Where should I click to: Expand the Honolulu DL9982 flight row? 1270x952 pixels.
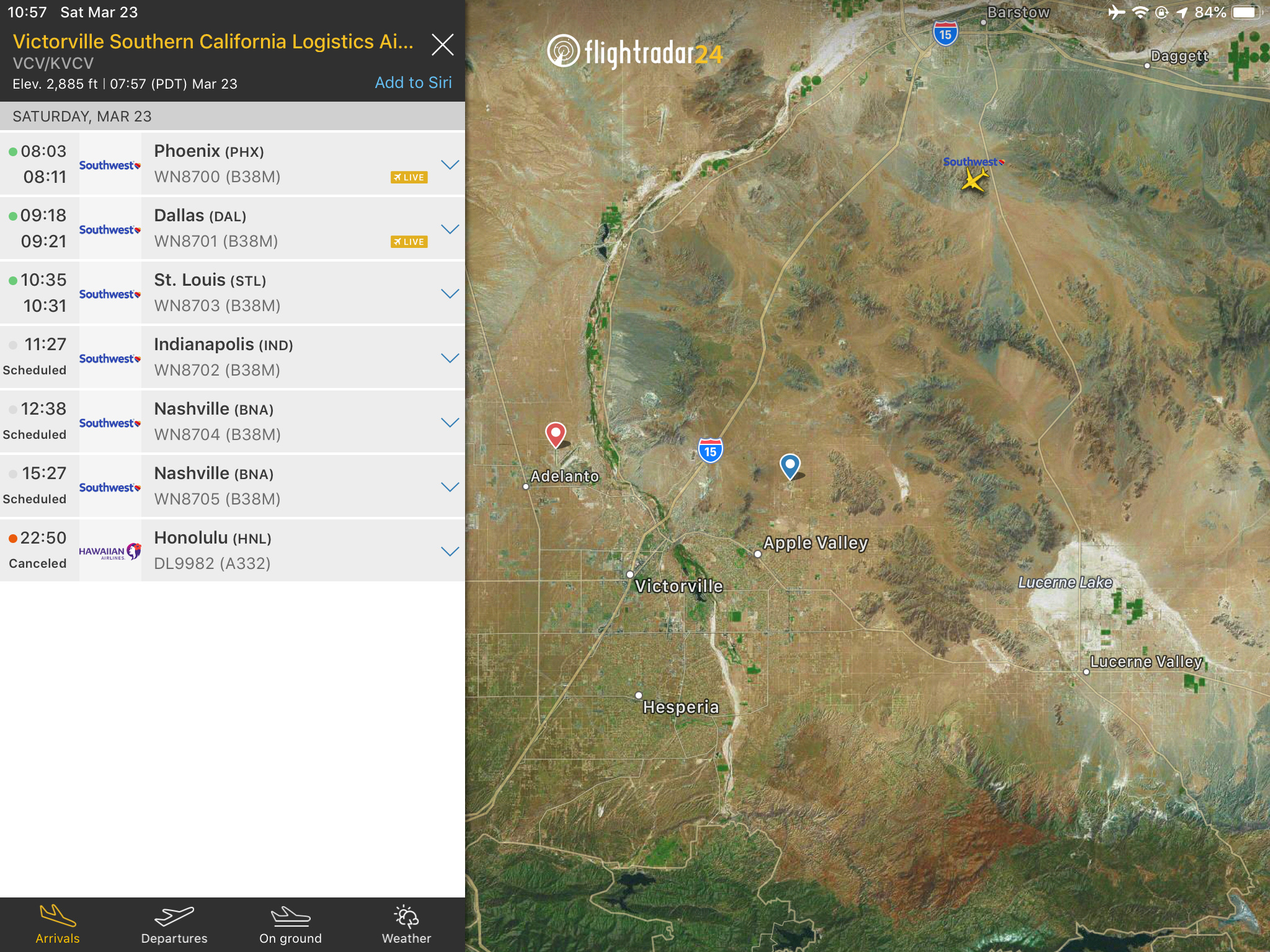(x=450, y=551)
